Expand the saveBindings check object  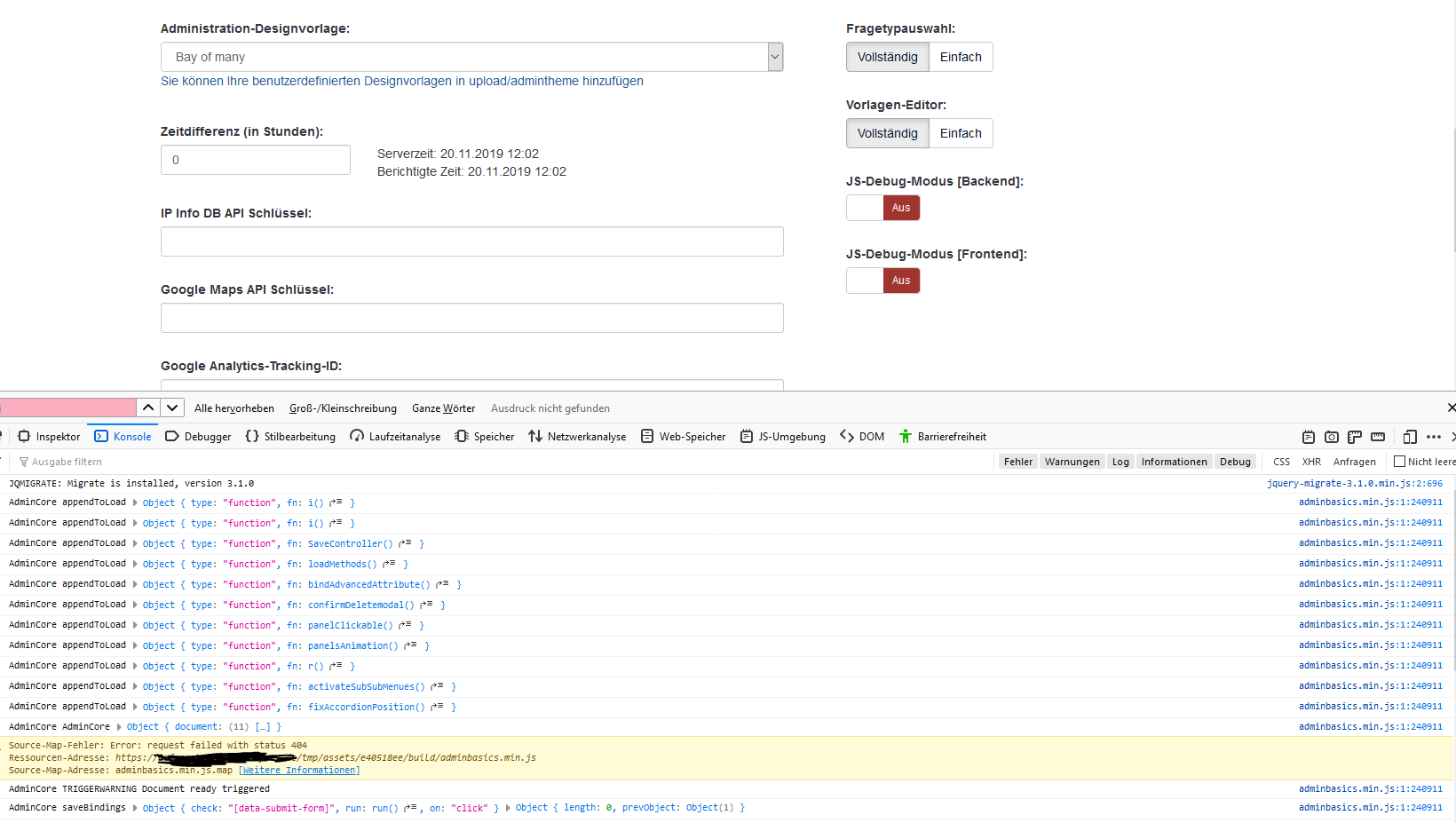coord(135,808)
